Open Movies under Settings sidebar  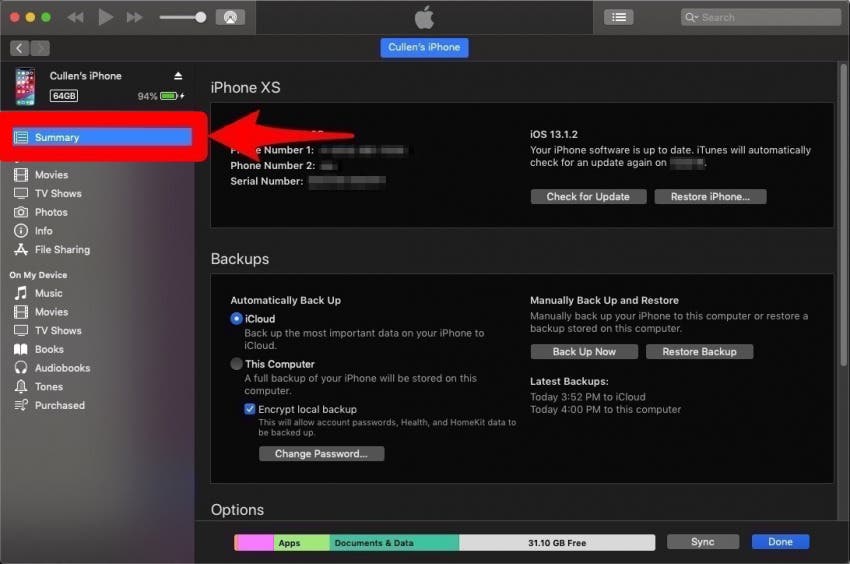pyautogui.click(x=51, y=175)
